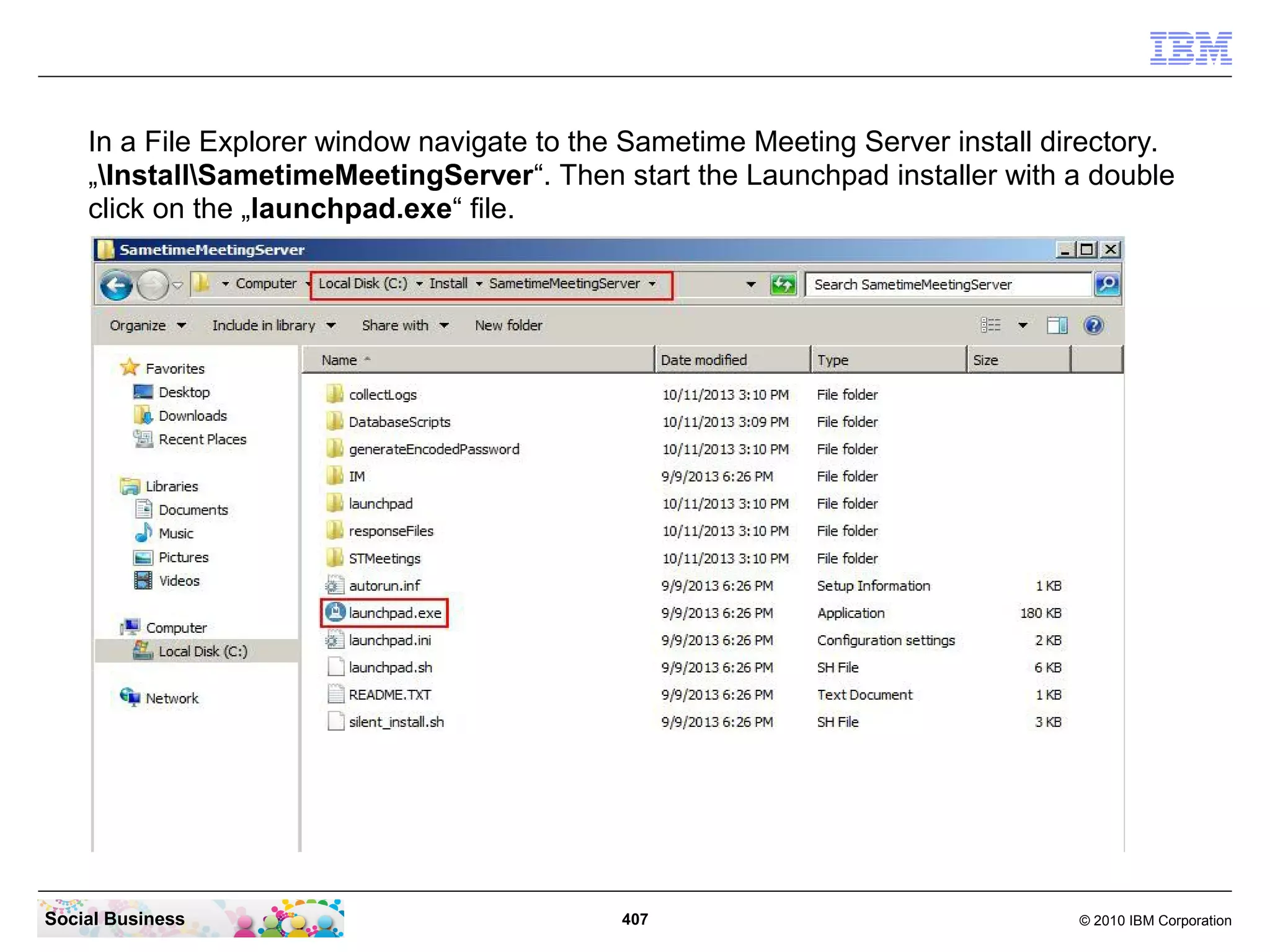The image size is (1270, 952).
Task: Open Videos library in navigation pane
Action: click(179, 581)
